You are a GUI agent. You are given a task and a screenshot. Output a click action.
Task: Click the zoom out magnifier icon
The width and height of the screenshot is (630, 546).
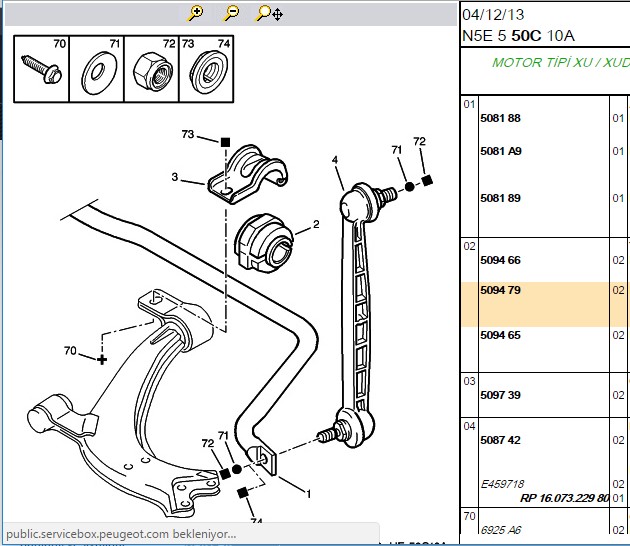click(232, 13)
